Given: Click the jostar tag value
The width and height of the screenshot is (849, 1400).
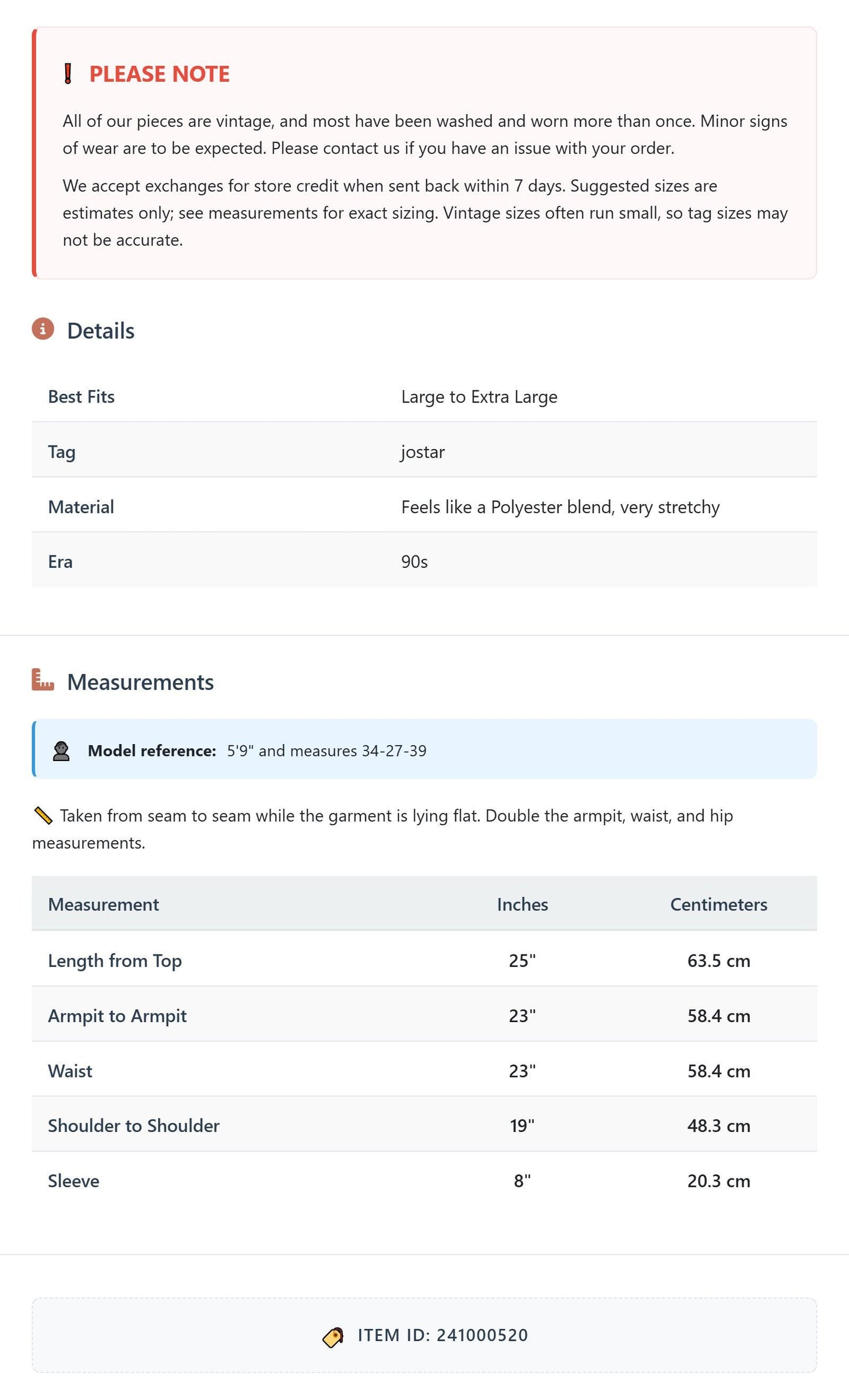Looking at the screenshot, I should pyautogui.click(x=422, y=452).
